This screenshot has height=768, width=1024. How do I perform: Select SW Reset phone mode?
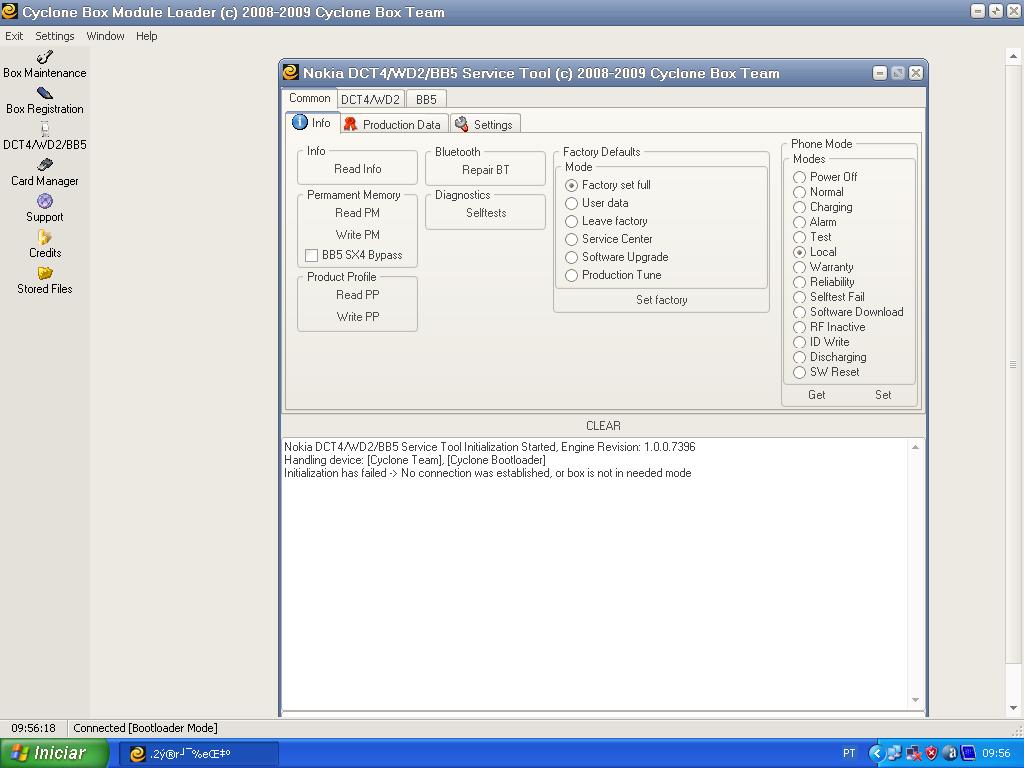(799, 372)
